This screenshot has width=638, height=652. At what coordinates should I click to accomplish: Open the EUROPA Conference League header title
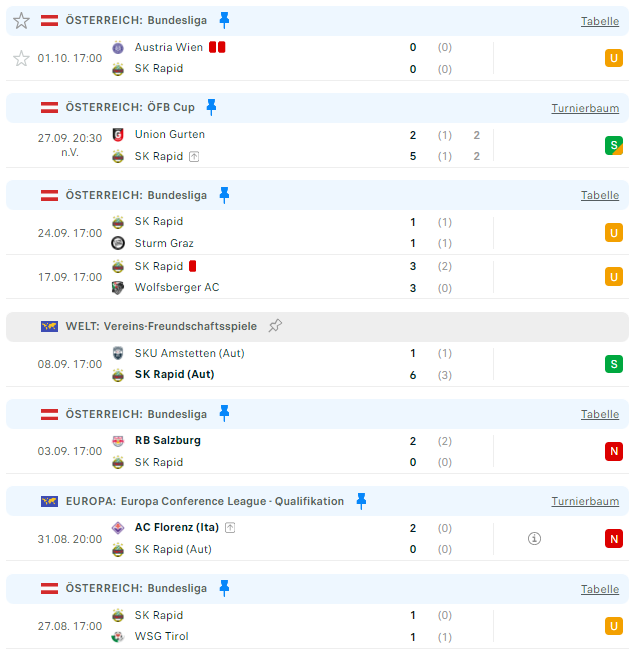point(205,501)
